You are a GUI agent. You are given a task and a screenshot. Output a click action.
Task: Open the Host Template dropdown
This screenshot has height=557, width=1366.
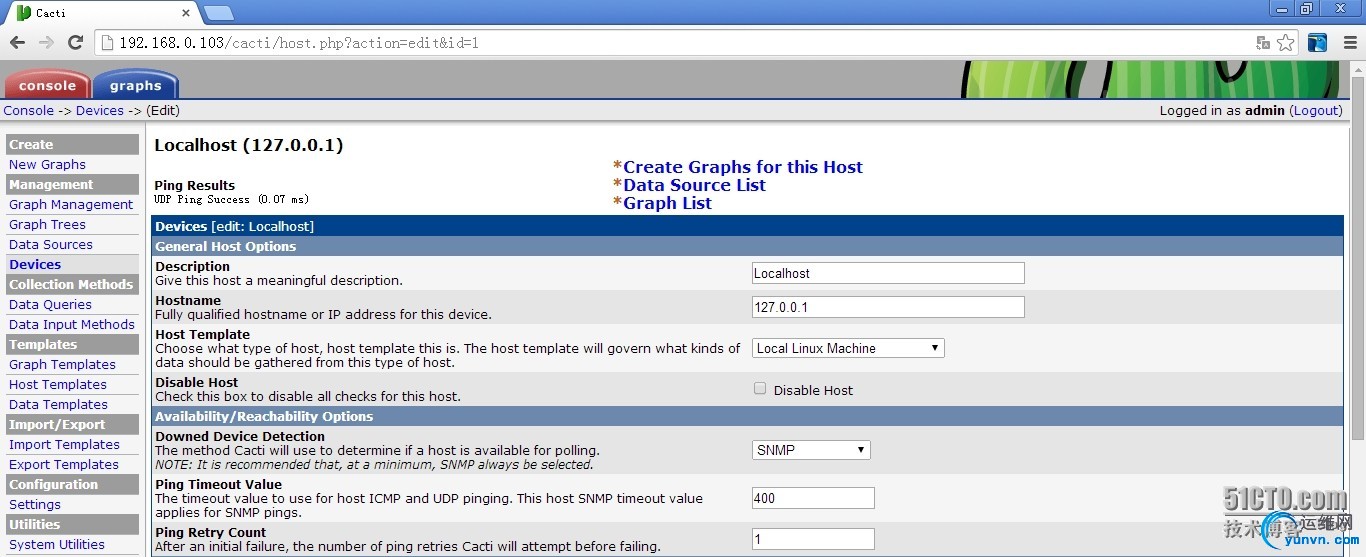coord(848,348)
